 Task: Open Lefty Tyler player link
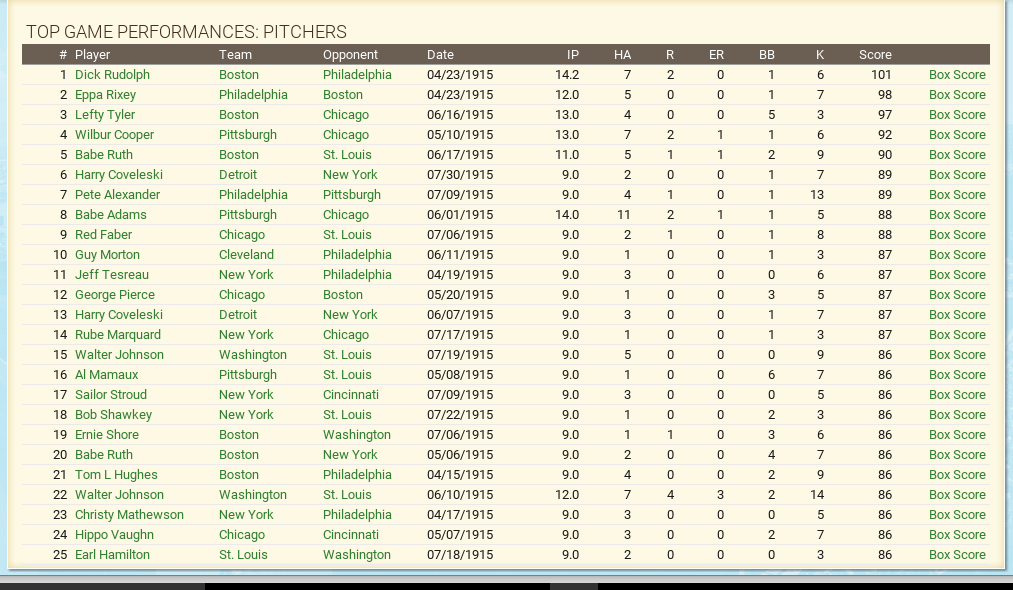point(105,115)
